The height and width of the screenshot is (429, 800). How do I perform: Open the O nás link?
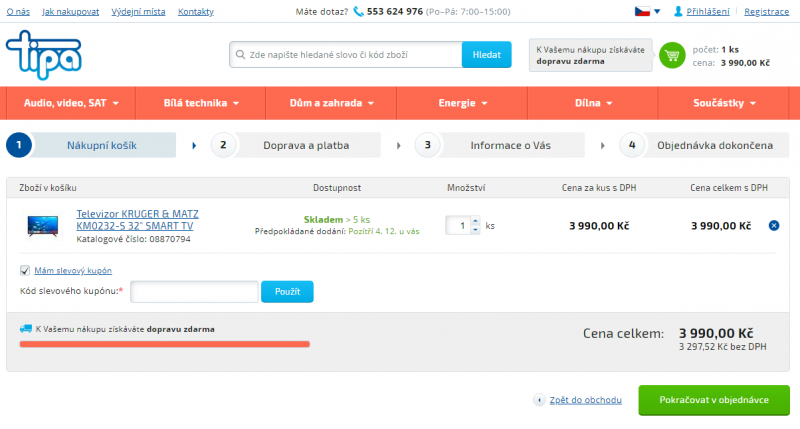(x=18, y=11)
